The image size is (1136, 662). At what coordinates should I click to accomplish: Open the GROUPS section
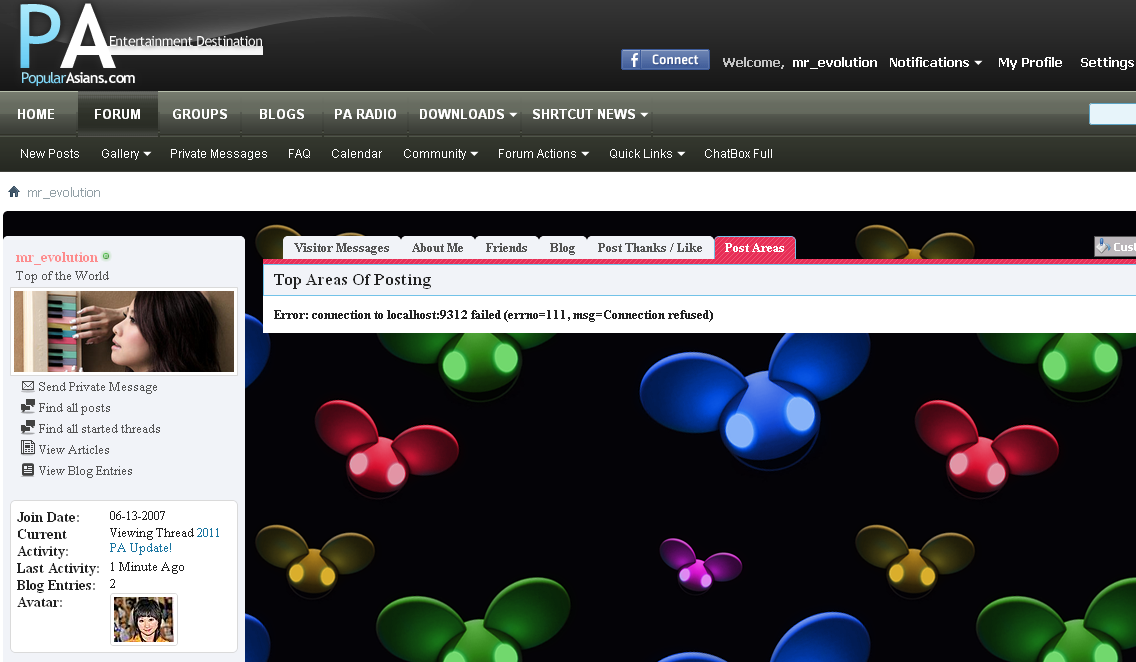tap(200, 114)
